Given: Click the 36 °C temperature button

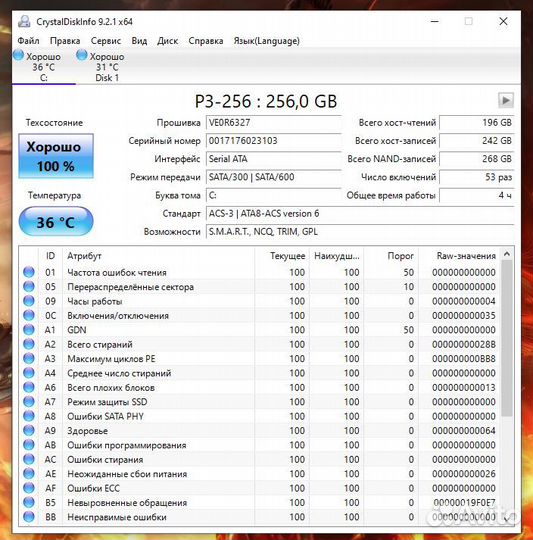Looking at the screenshot, I should pyautogui.click(x=56, y=222).
